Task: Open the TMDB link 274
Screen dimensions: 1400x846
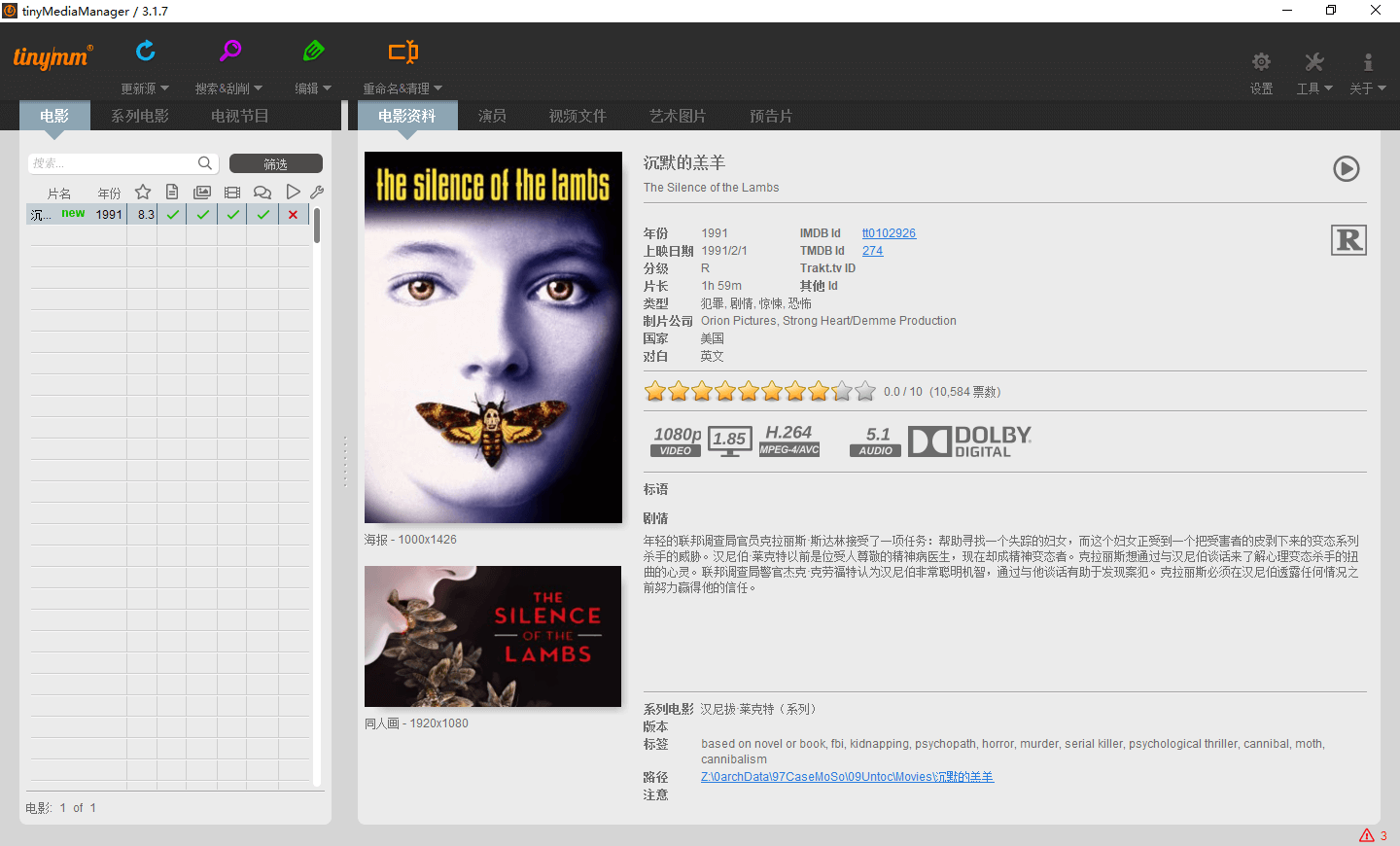Action: click(x=873, y=251)
